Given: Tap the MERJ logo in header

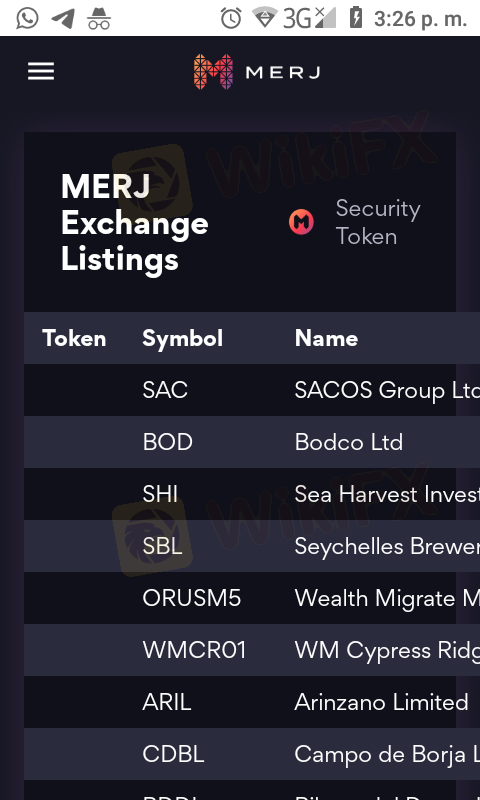Looking at the screenshot, I should pyautogui.click(x=257, y=72).
